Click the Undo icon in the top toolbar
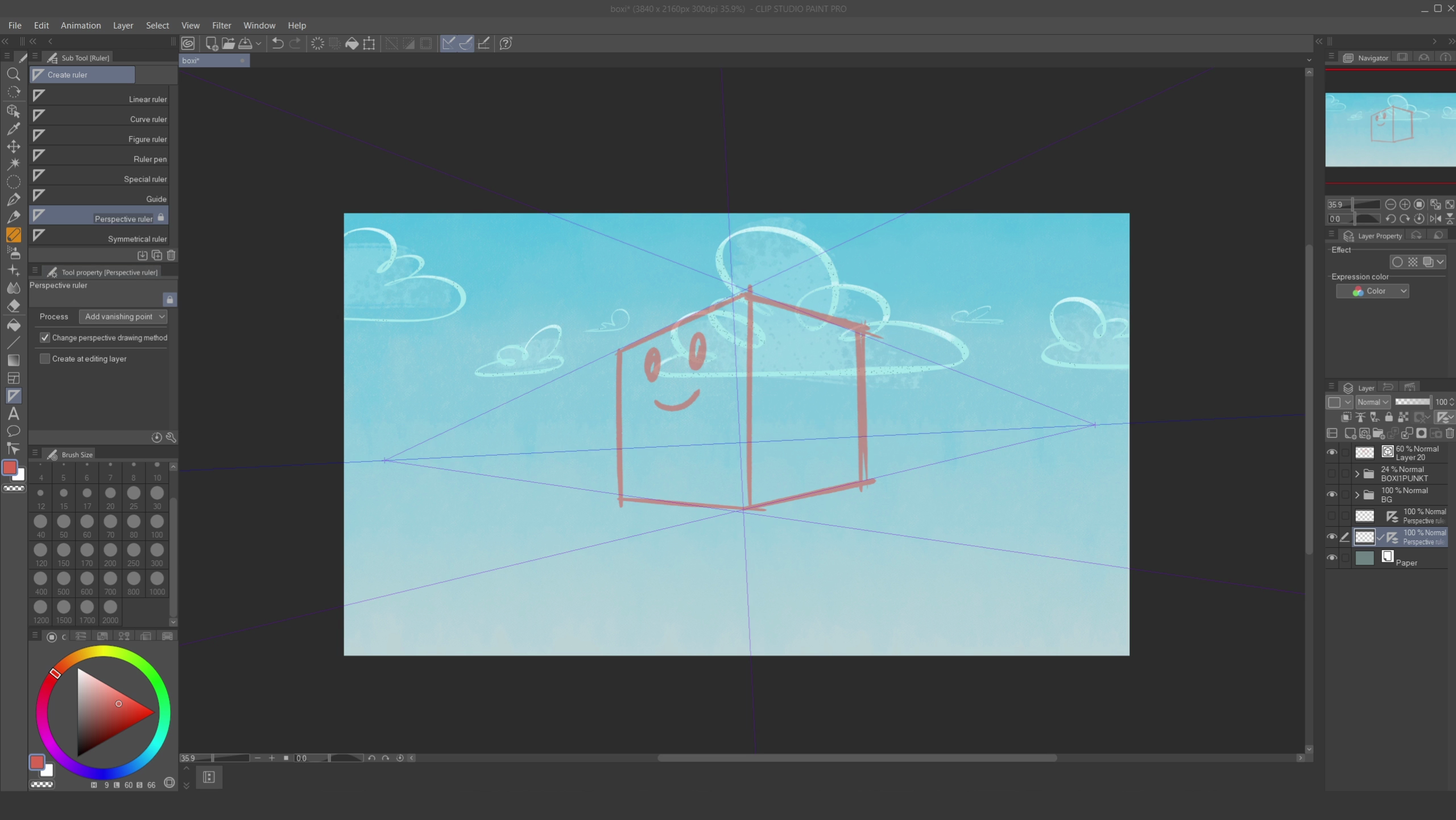The width and height of the screenshot is (1456, 820). [277, 43]
